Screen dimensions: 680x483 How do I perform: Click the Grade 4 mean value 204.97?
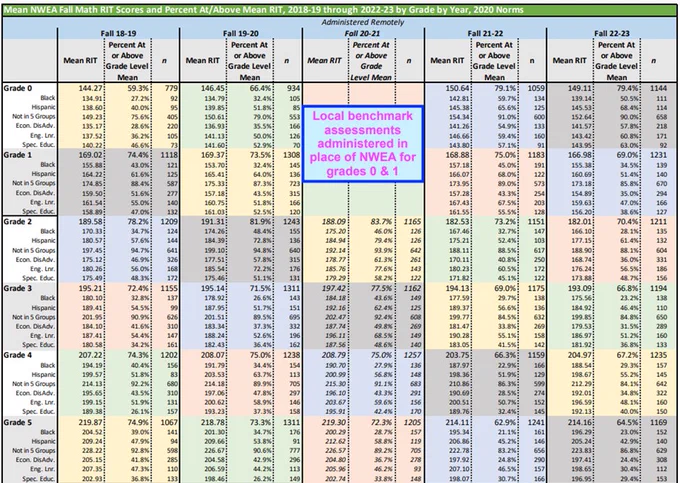tap(579, 355)
